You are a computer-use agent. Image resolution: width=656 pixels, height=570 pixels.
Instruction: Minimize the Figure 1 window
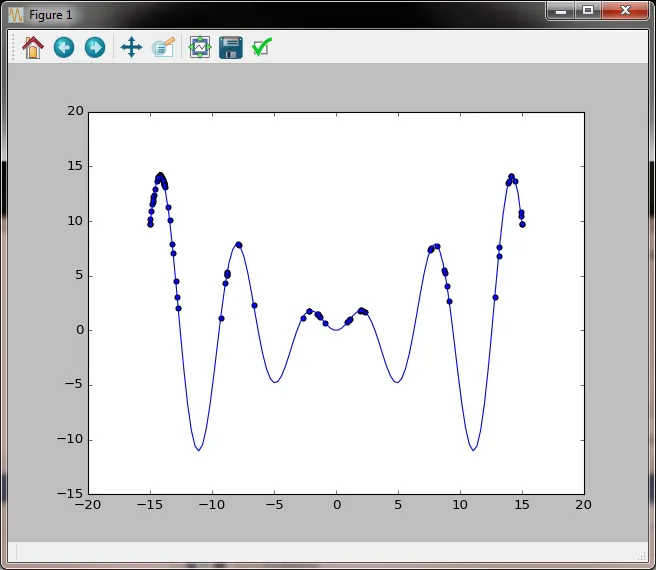coord(561,11)
